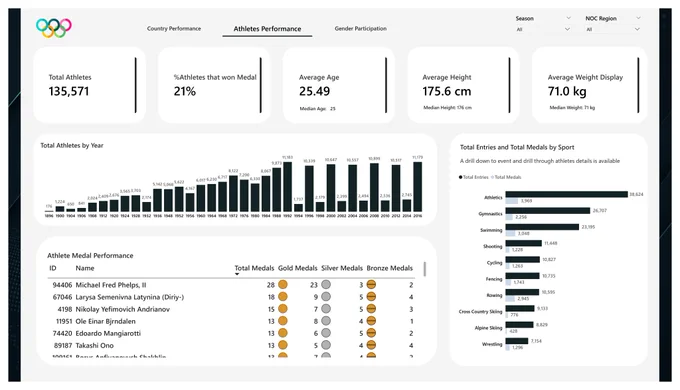Click gold medal icon in Larysa Latynina row
The image size is (680, 390).
click(x=283, y=297)
